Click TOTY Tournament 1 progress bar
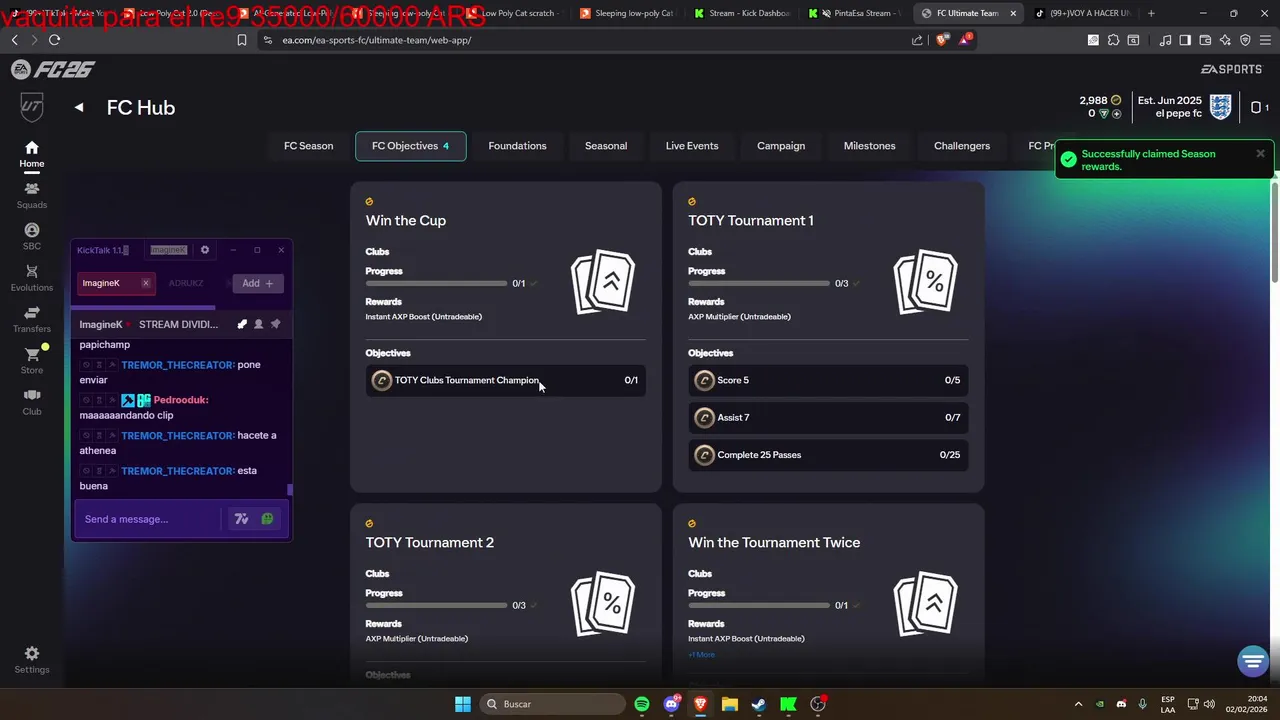 pos(759,283)
